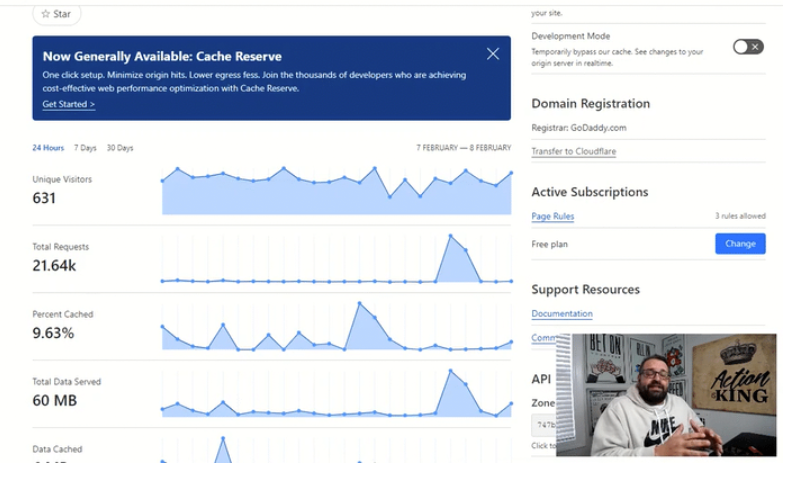
Task: Click the Total Data Served 60 MB value
Action: 55,400
